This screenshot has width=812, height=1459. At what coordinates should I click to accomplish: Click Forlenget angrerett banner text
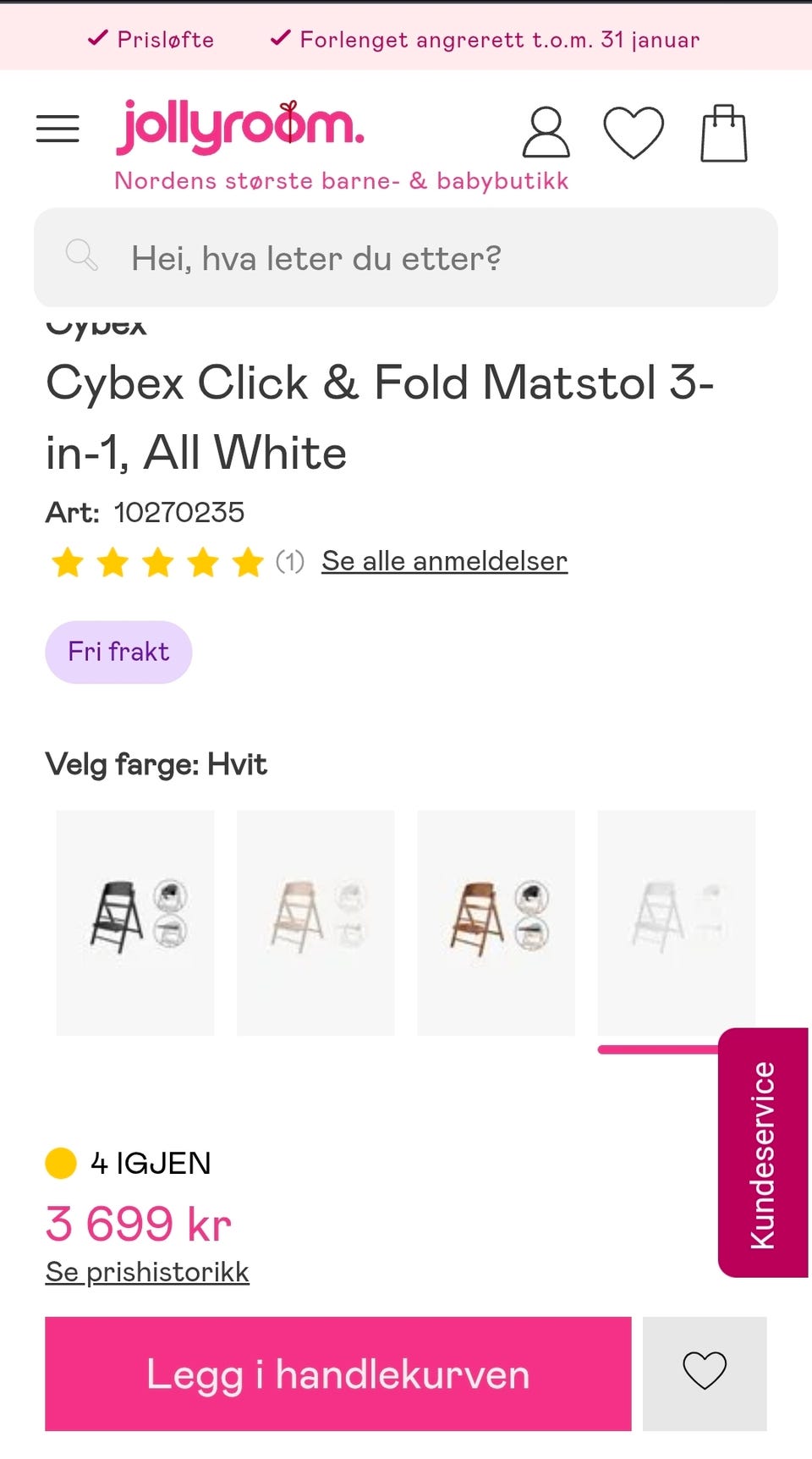pyautogui.click(x=486, y=39)
